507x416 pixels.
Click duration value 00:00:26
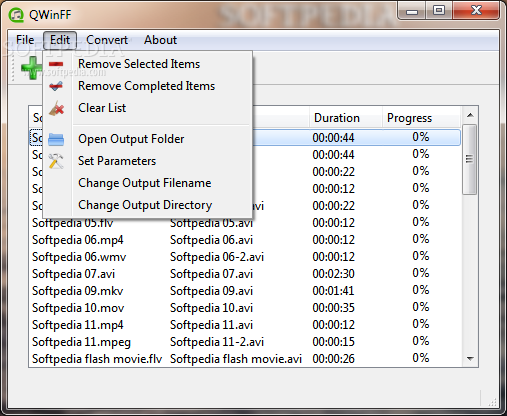tap(334, 359)
